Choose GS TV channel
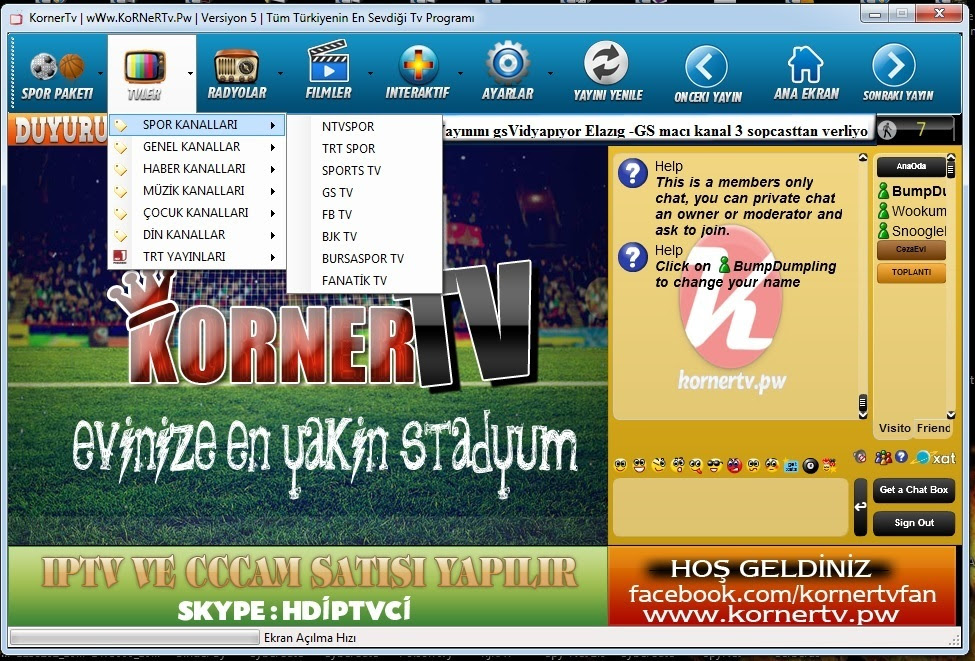Image resolution: width=975 pixels, height=661 pixels. [364, 193]
